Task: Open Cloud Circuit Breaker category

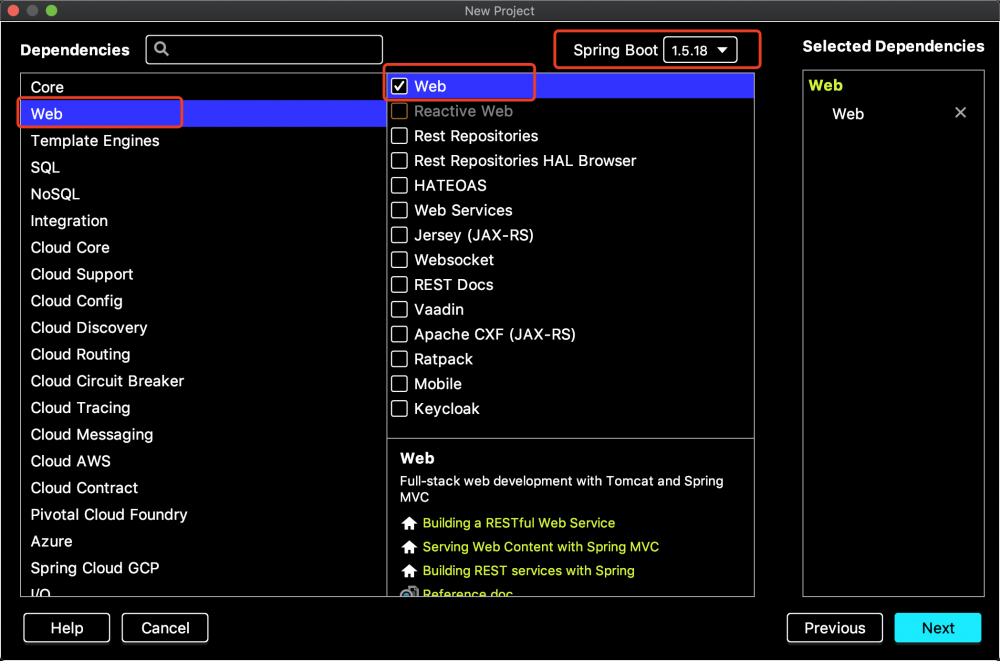Action: (x=203, y=381)
